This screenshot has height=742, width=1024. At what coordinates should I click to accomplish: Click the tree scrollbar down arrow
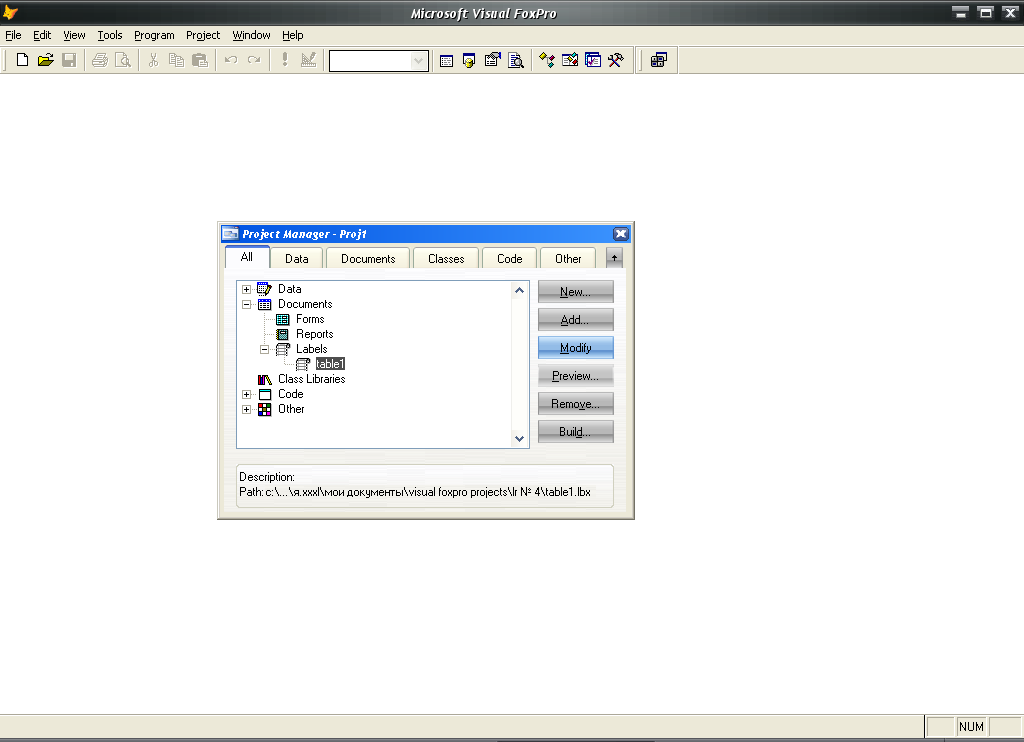(x=520, y=439)
